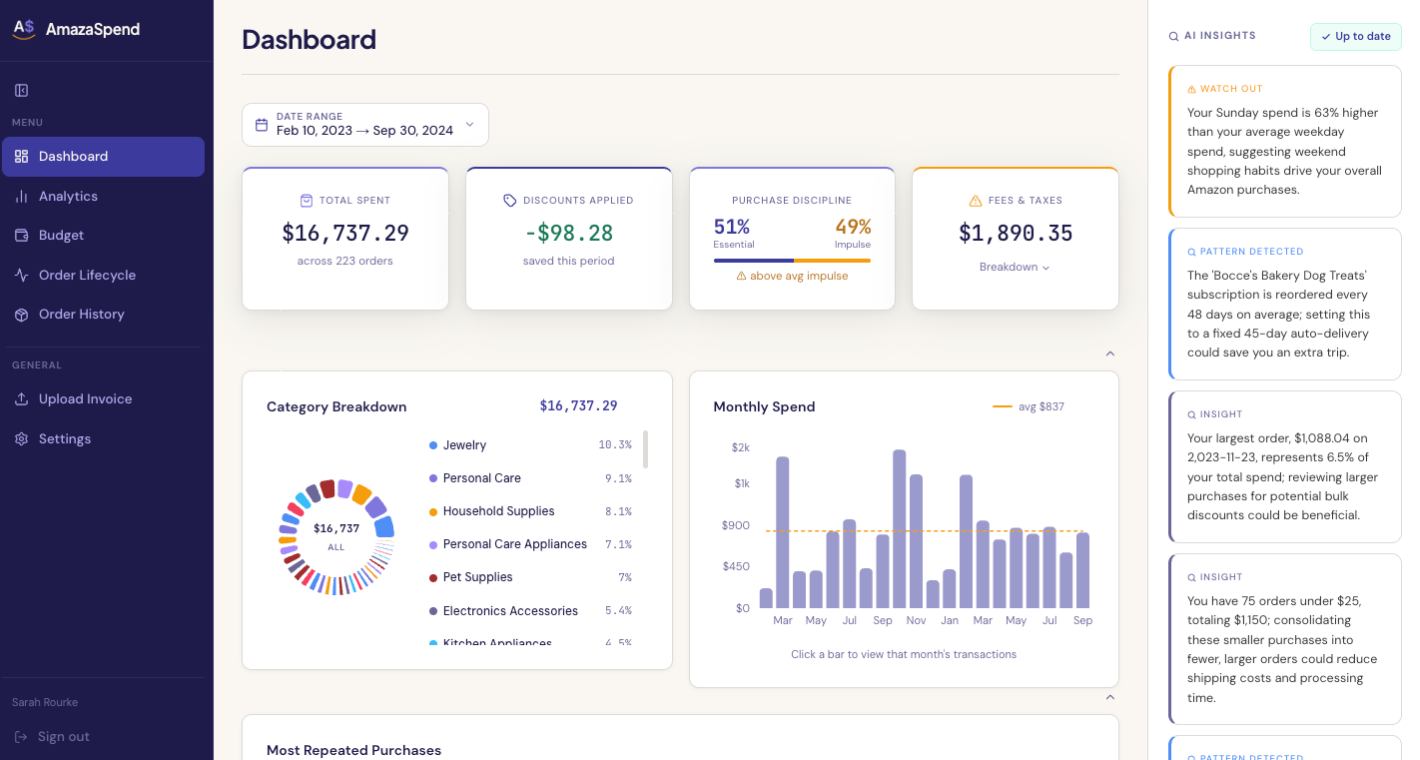The height and width of the screenshot is (760, 1420).
Task: Open the 75 orders under $25 insight
Action: (x=1285, y=639)
